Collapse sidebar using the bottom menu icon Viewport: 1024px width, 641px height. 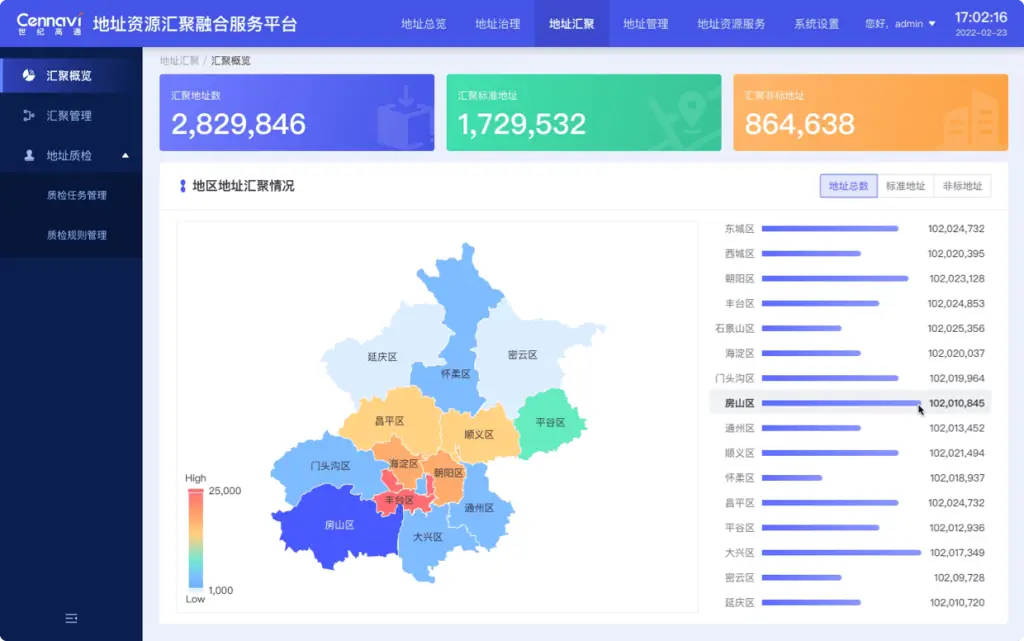[71, 619]
